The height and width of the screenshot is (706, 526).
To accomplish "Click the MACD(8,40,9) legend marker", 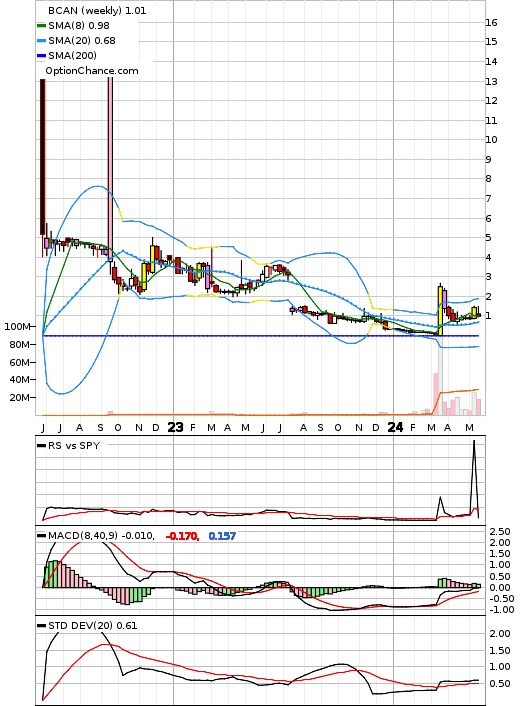I will tap(41, 536).
